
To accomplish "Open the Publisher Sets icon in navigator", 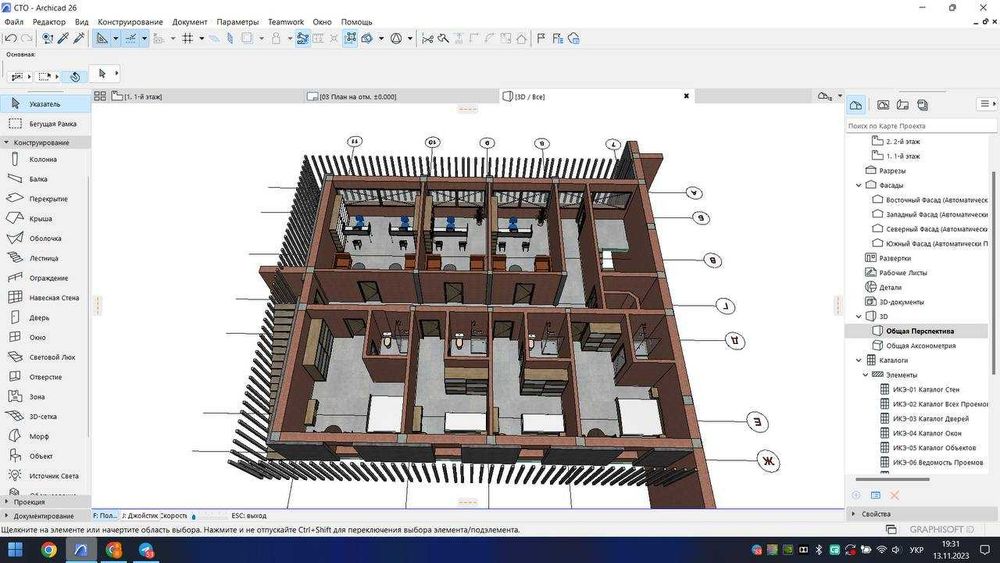I will tap(922, 105).
